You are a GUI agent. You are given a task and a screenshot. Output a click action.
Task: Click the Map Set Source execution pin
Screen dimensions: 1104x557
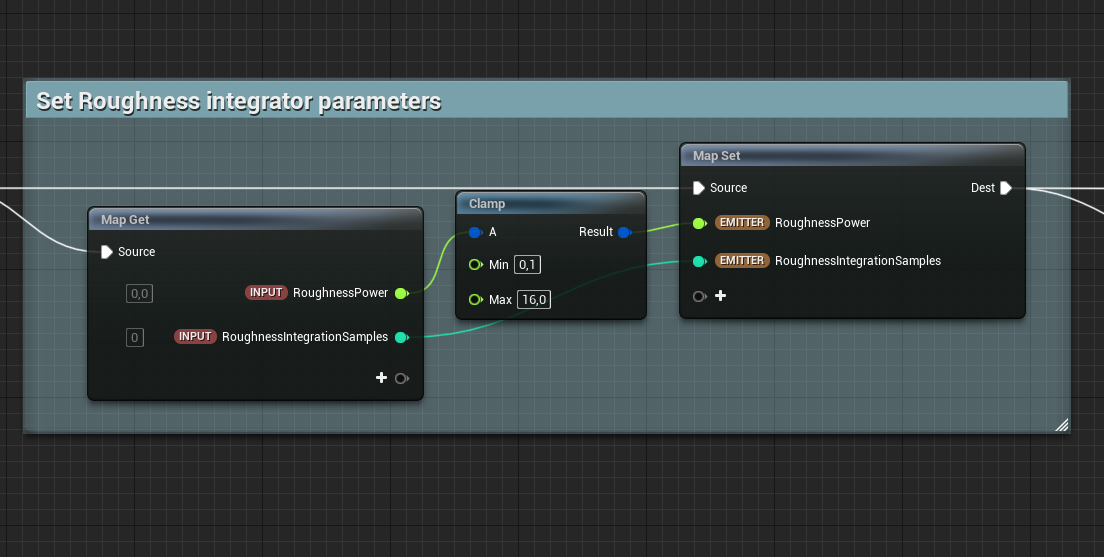click(699, 188)
